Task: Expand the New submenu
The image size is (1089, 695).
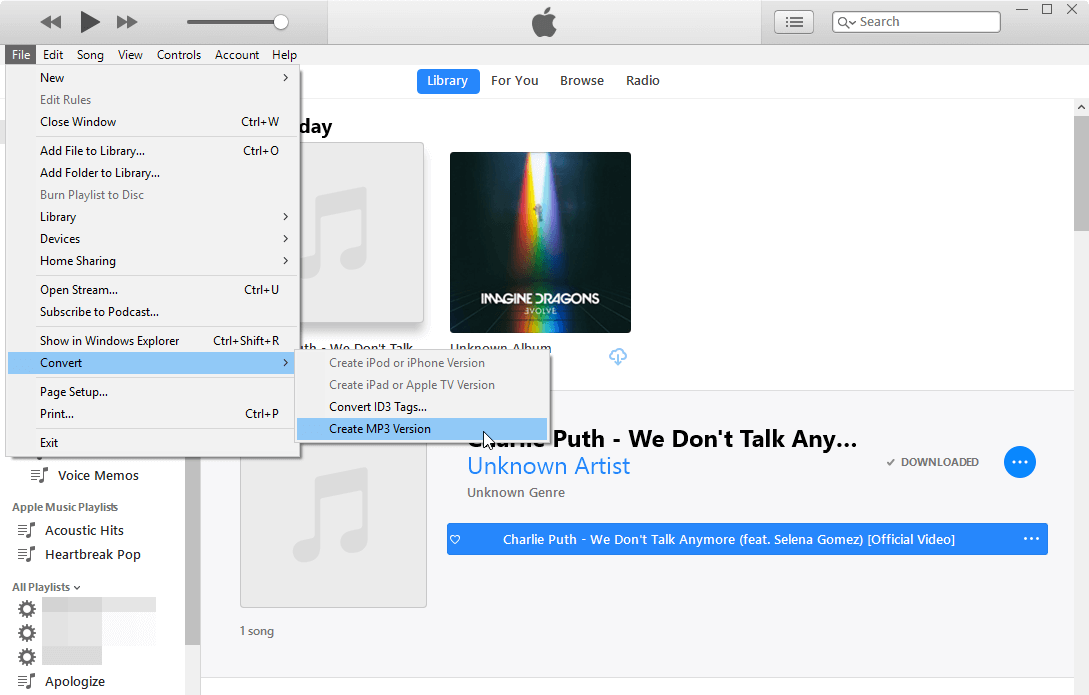Action: tap(153, 78)
